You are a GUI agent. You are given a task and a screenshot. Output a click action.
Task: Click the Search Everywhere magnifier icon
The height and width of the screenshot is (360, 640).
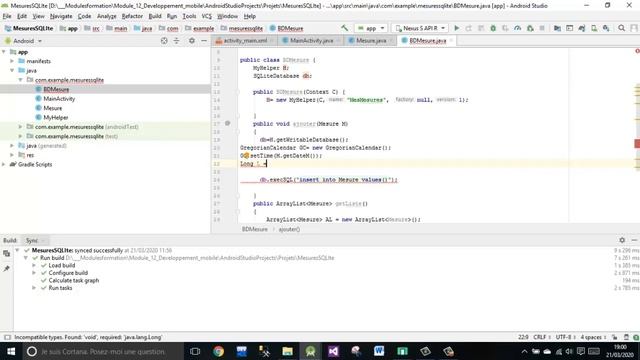[622, 28]
